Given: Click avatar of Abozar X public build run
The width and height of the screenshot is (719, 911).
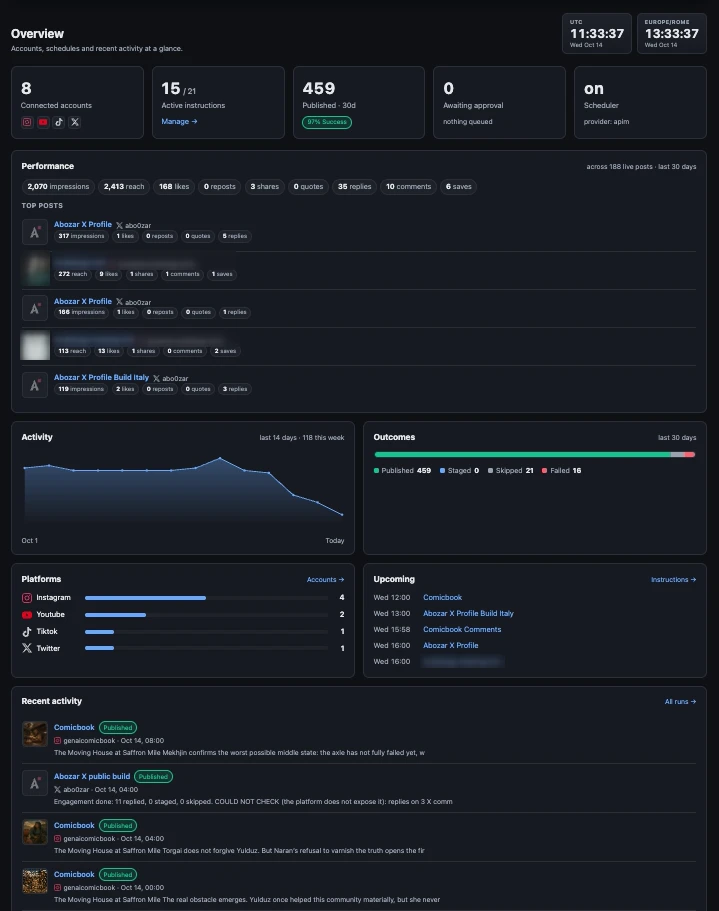Looking at the screenshot, I should point(35,783).
